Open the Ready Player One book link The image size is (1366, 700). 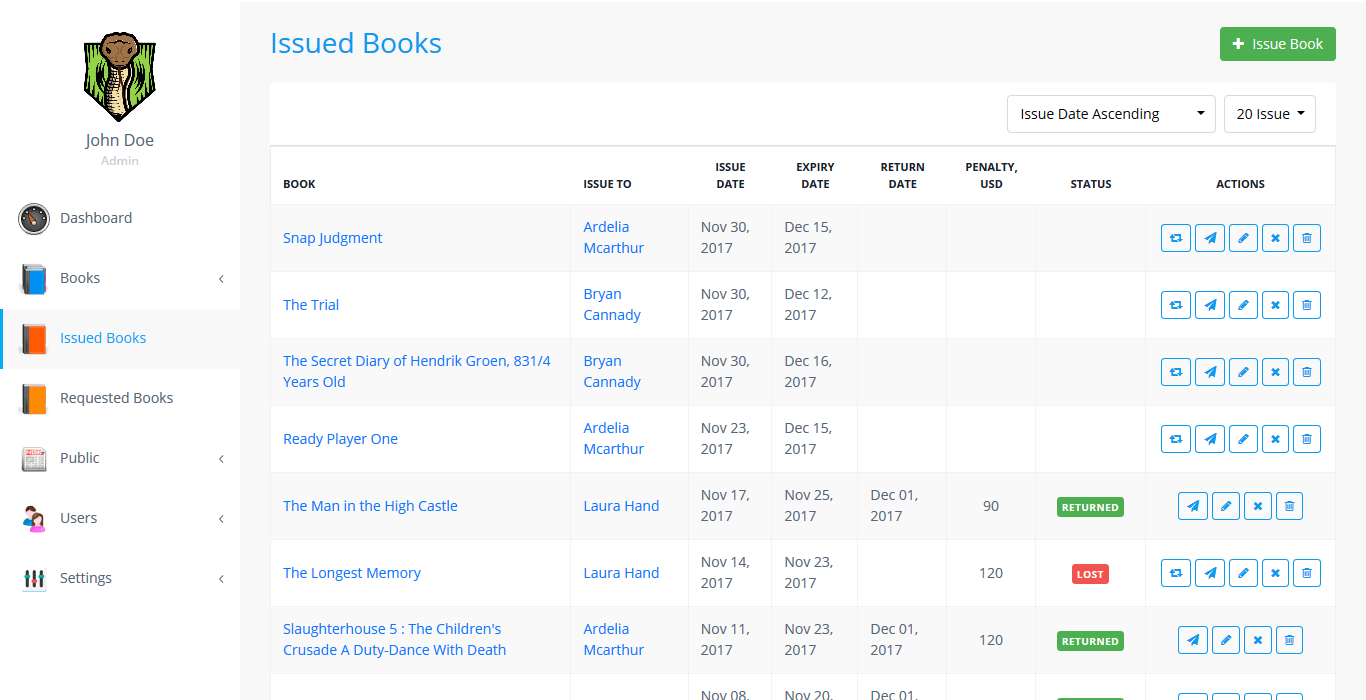coord(340,439)
